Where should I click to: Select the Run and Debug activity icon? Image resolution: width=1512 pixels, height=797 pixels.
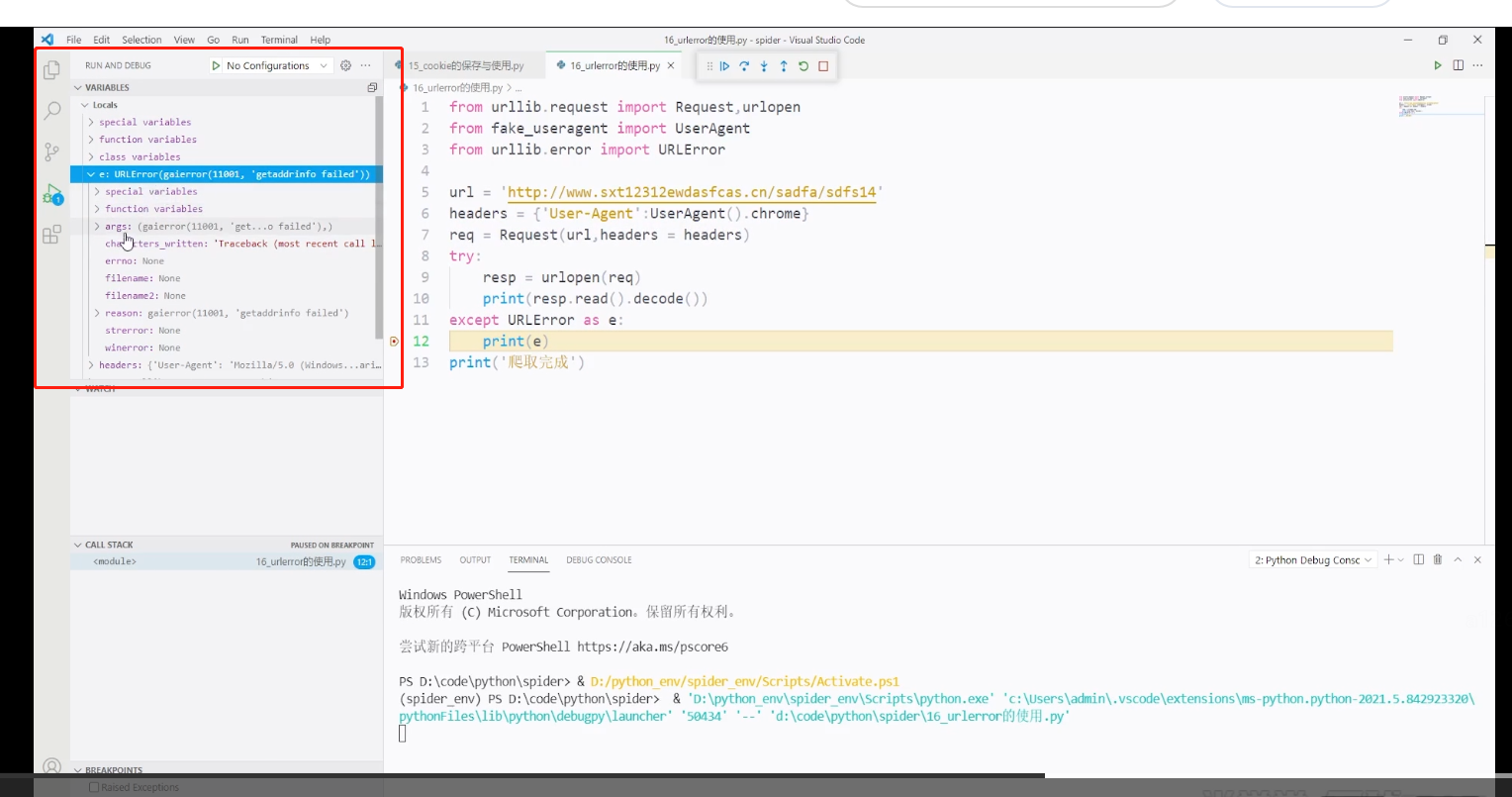pos(51,194)
